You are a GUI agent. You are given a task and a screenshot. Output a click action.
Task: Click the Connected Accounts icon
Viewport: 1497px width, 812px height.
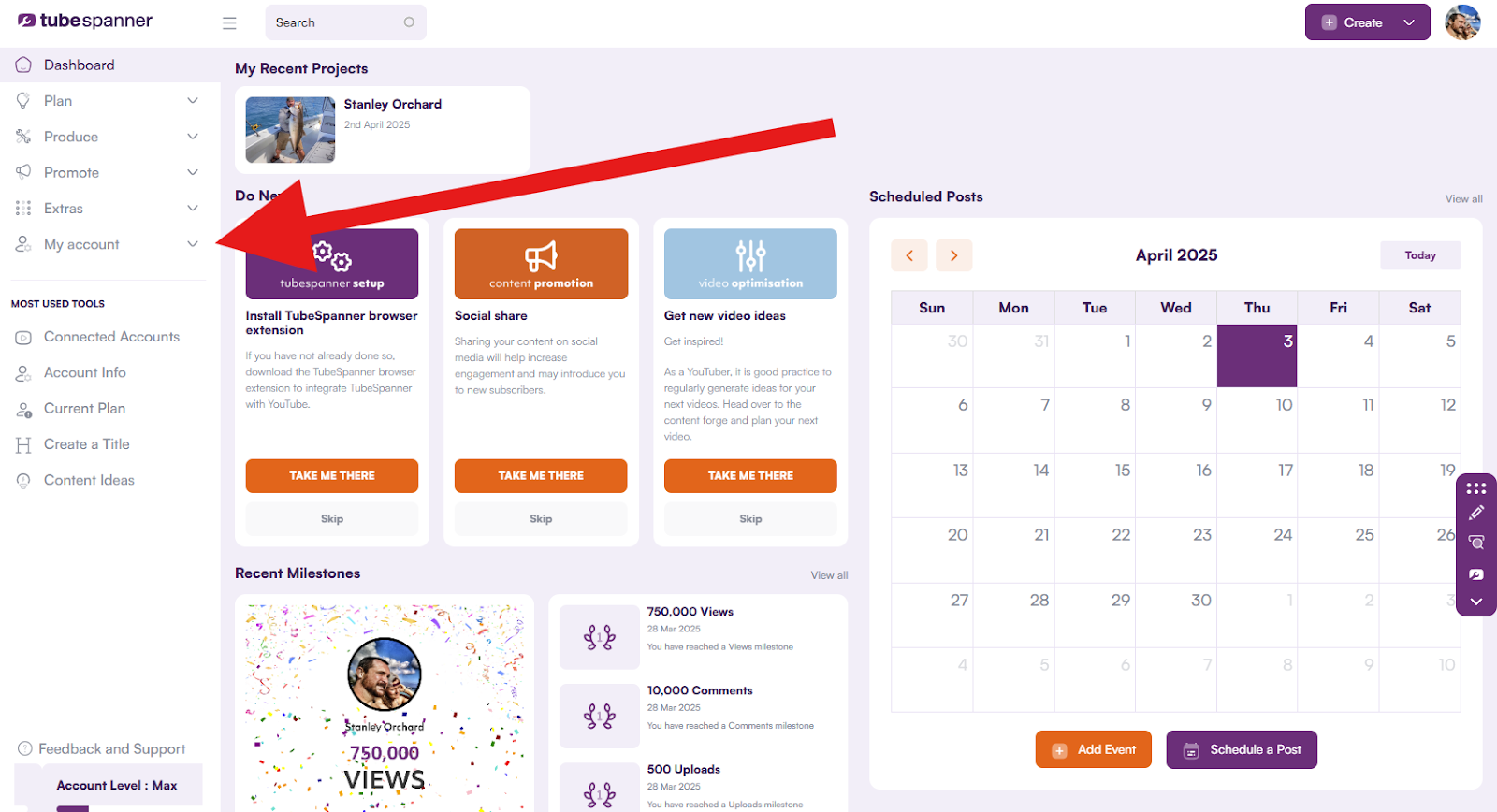pos(23,337)
